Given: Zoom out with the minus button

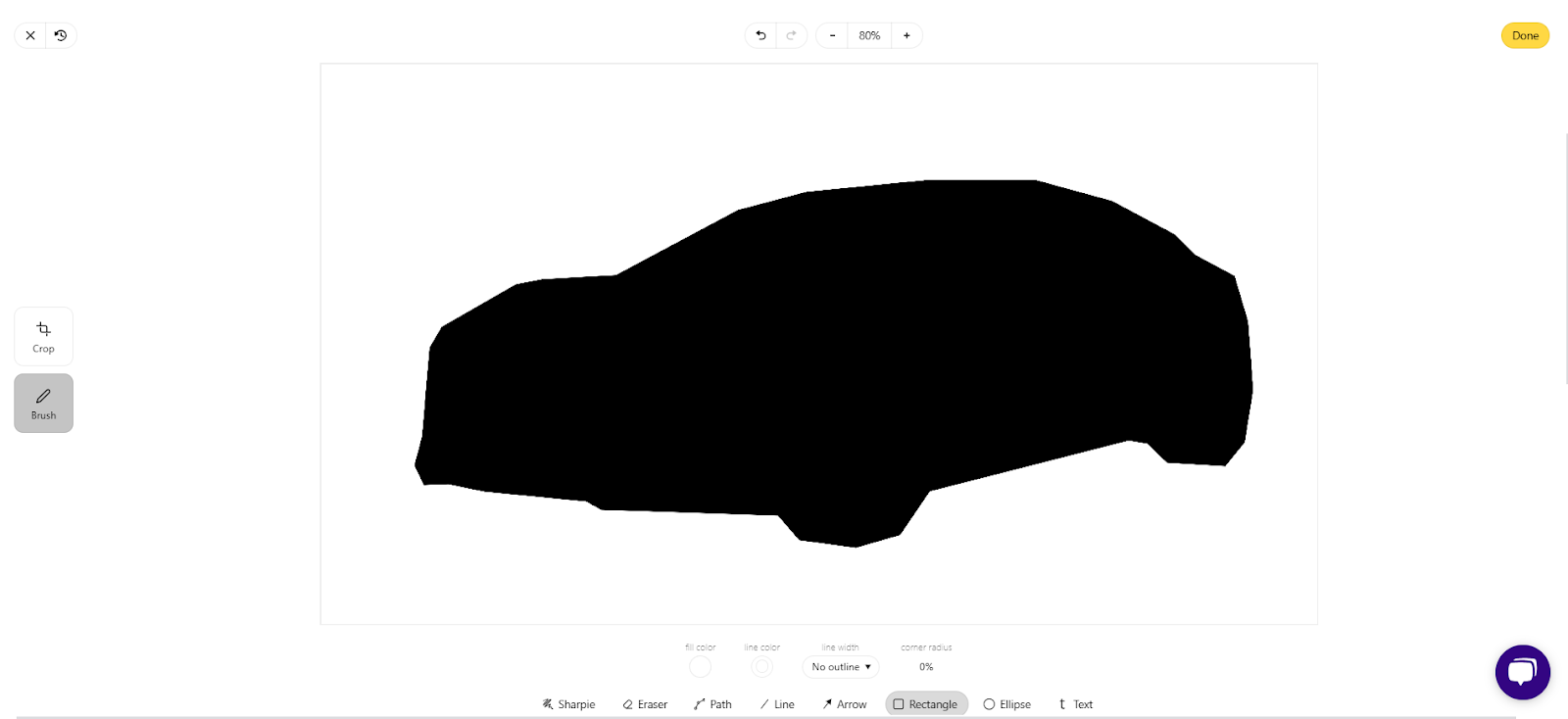Looking at the screenshot, I should pos(832,35).
